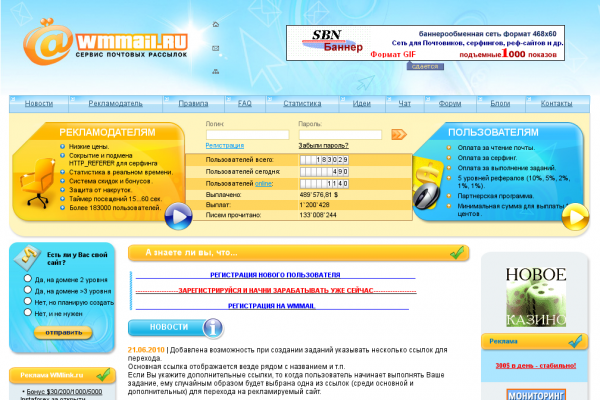Click the blue arrow under Рекламодателям

click(x=178, y=216)
